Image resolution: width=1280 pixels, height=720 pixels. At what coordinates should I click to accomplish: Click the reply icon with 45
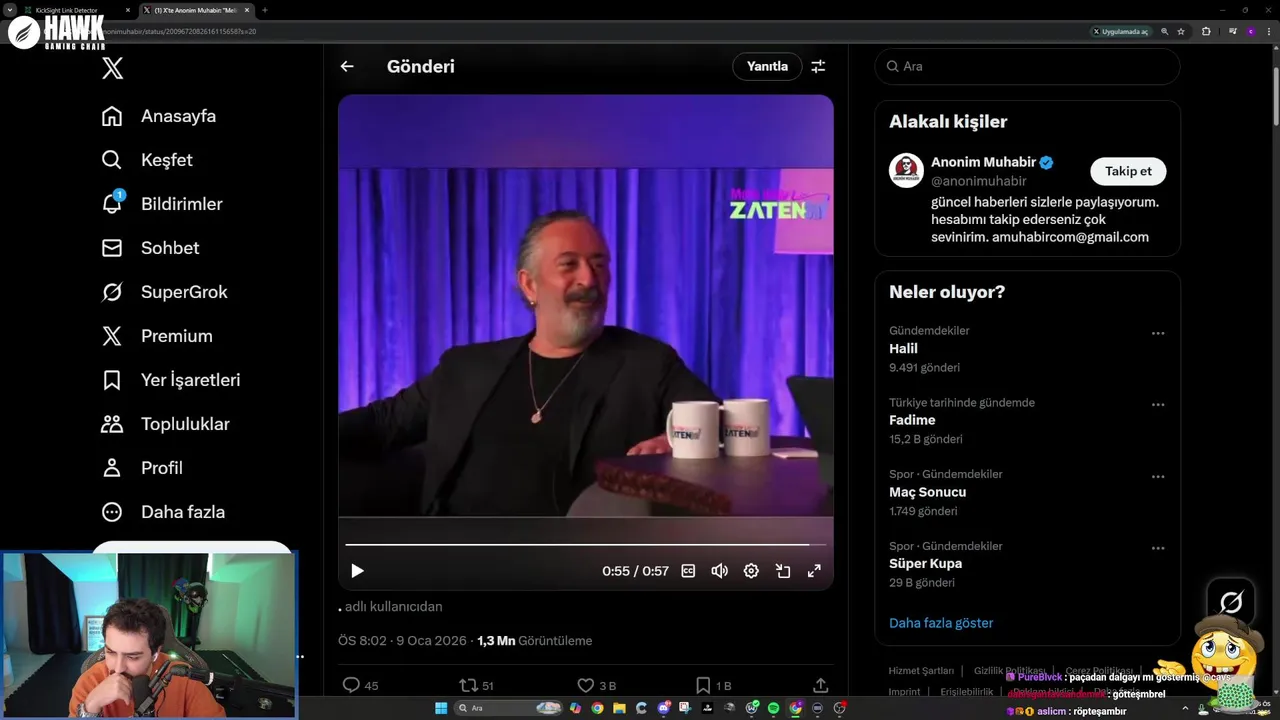351,685
